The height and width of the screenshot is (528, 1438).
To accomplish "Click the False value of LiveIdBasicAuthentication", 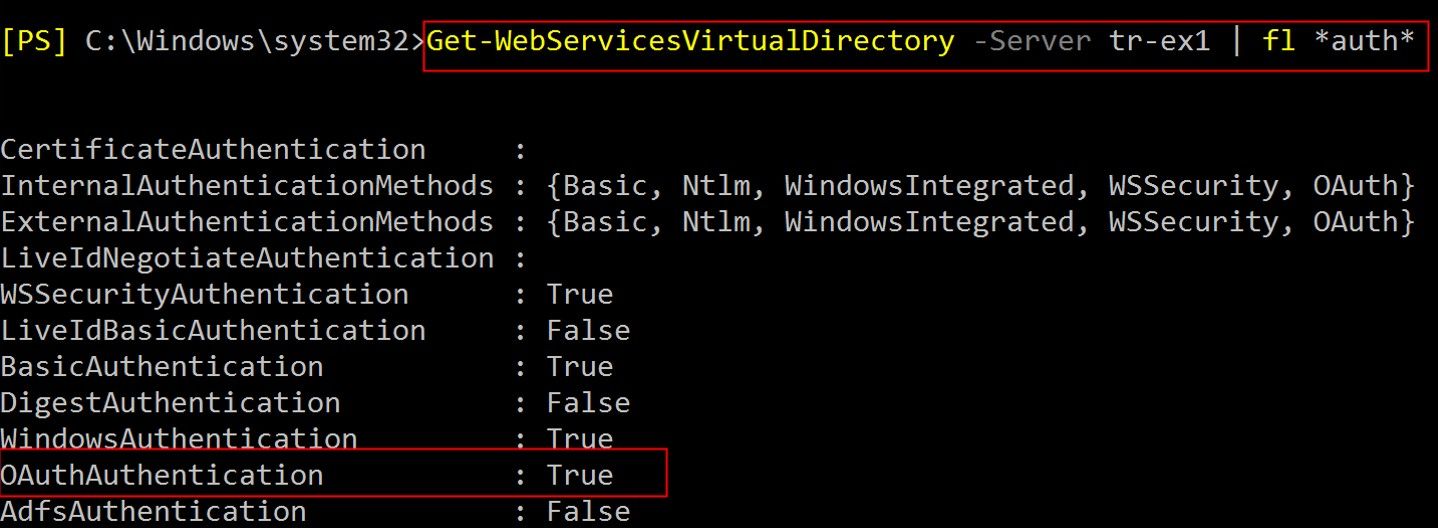I will pyautogui.click(x=588, y=330).
